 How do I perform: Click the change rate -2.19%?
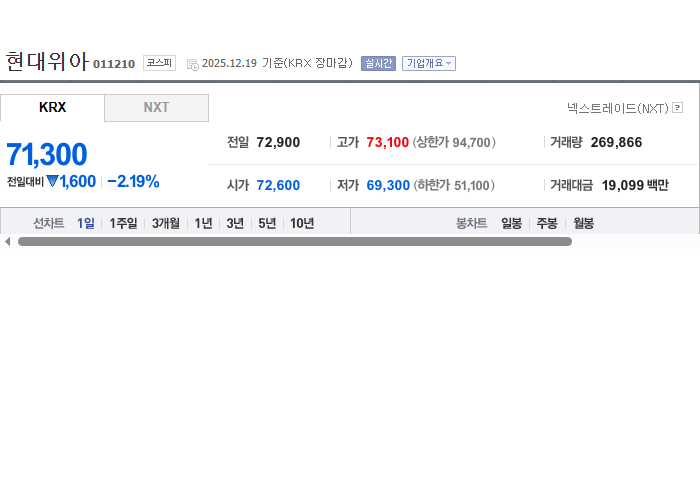coord(133,181)
